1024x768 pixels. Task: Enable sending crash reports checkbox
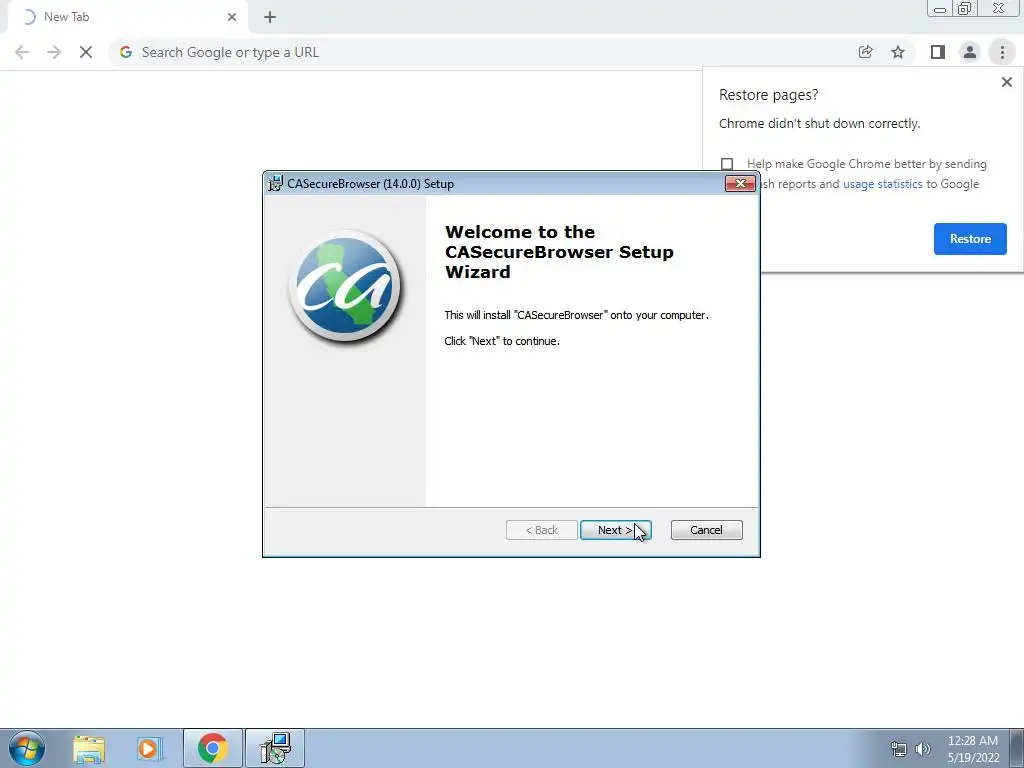(727, 163)
